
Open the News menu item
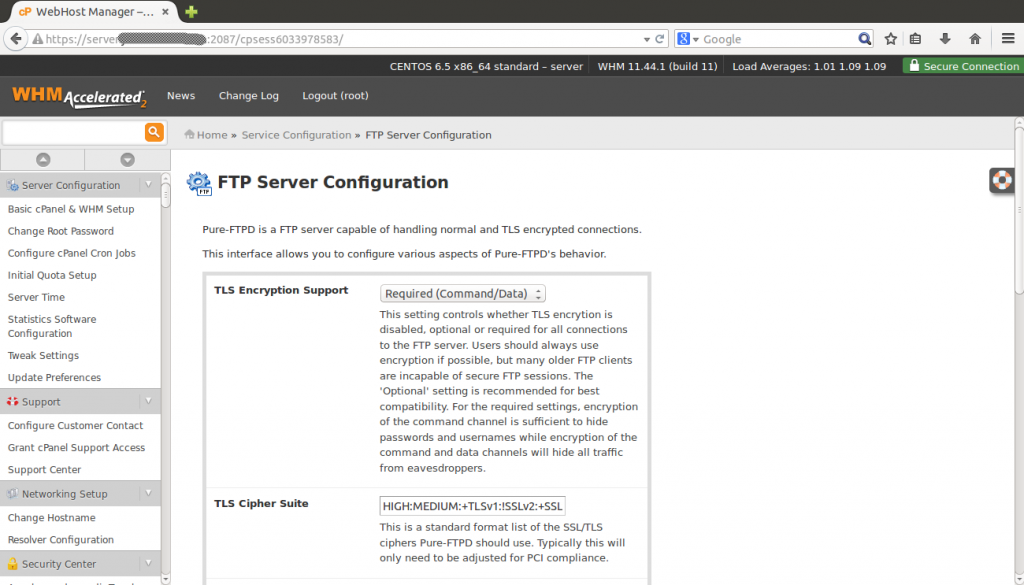[181, 96]
